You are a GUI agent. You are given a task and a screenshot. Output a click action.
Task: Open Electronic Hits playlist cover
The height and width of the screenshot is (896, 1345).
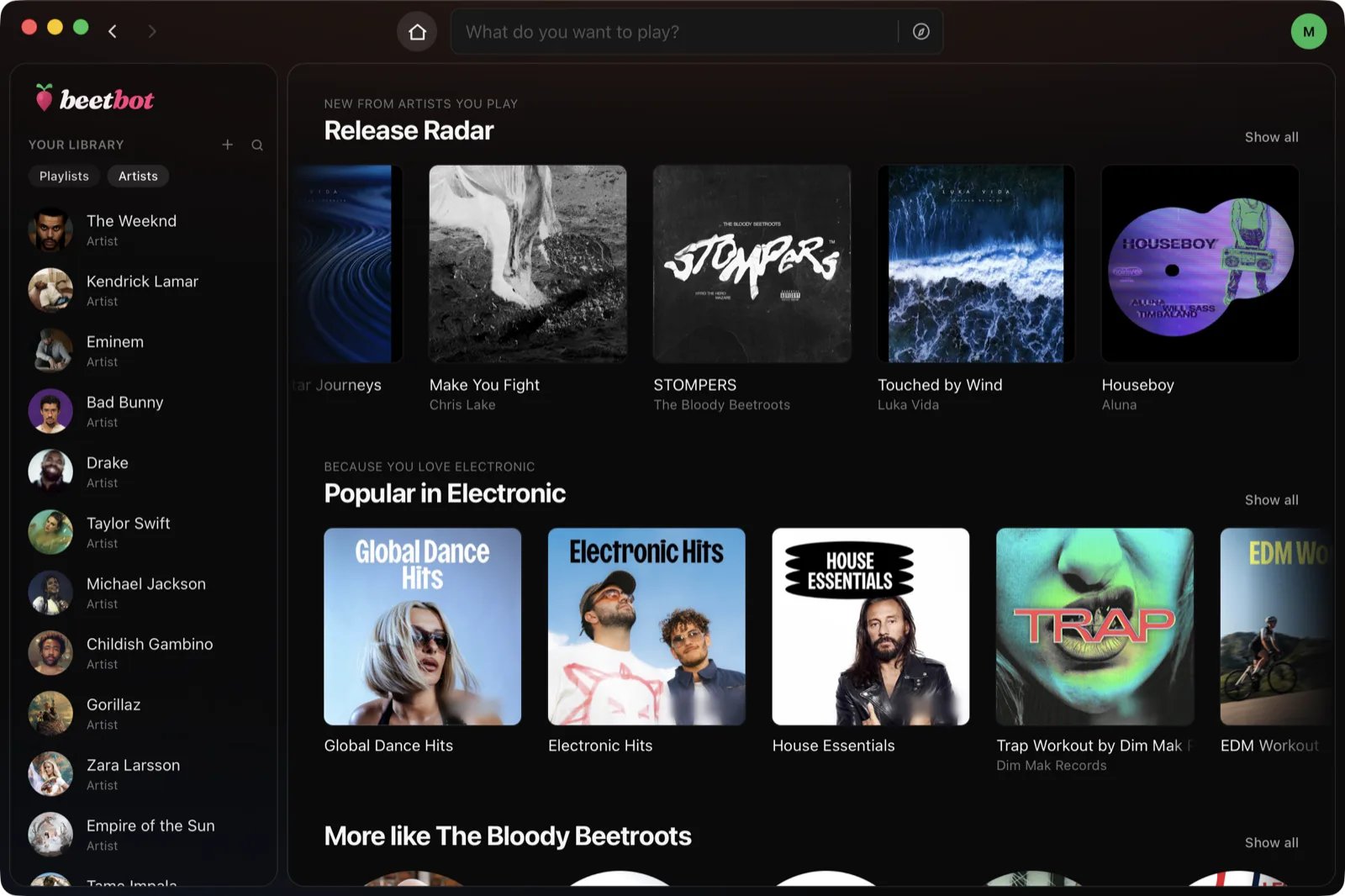(646, 626)
